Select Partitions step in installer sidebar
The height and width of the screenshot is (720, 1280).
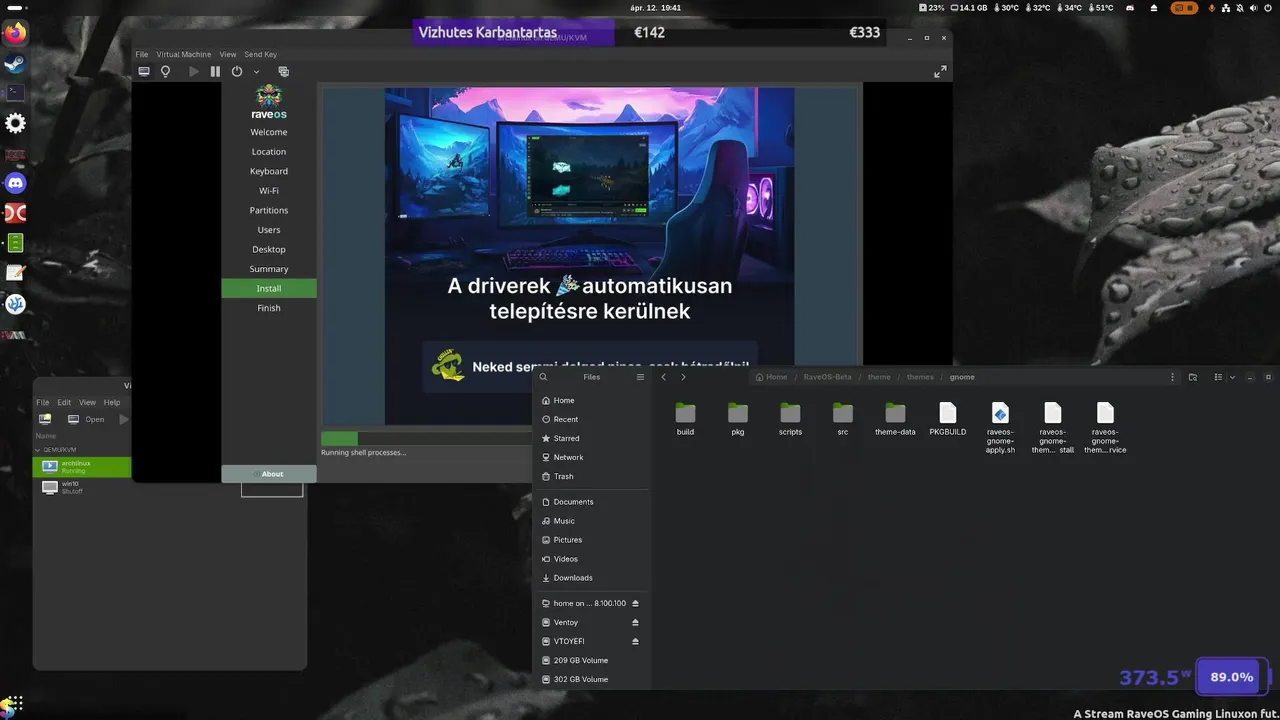(269, 210)
